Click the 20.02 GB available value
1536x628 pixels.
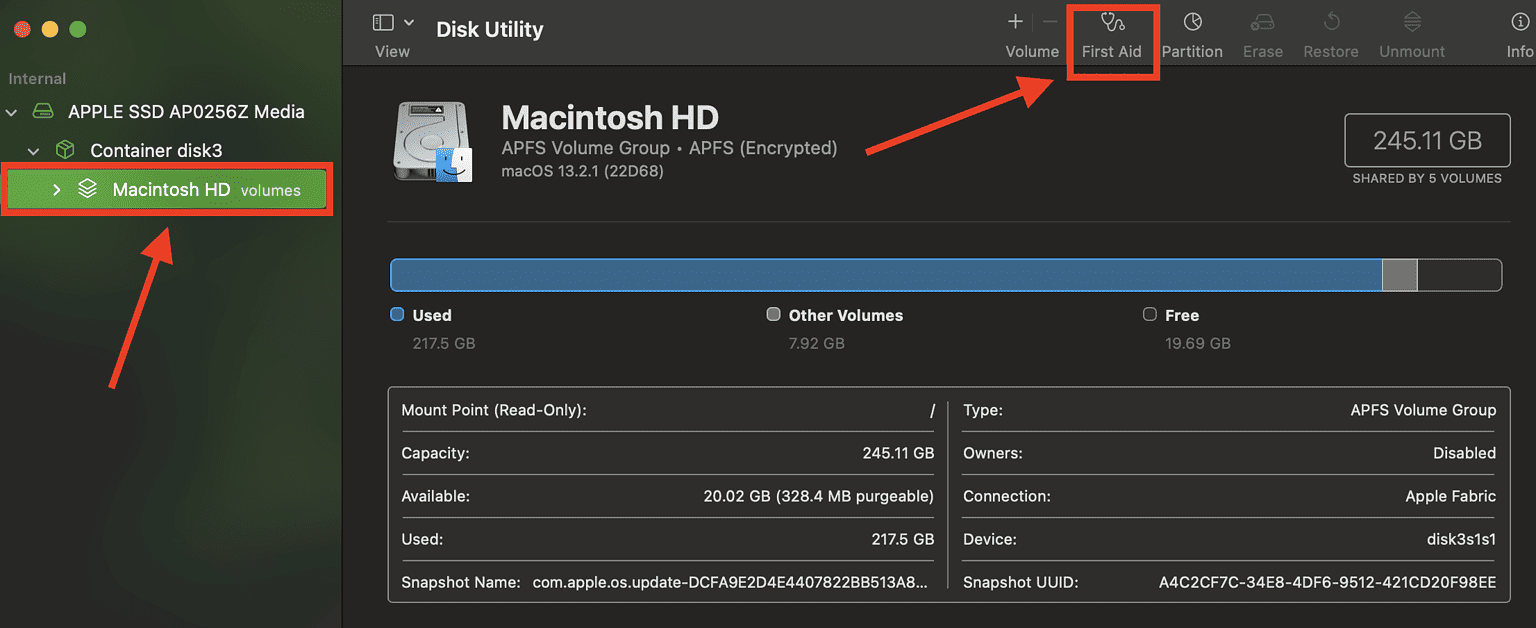click(819, 496)
